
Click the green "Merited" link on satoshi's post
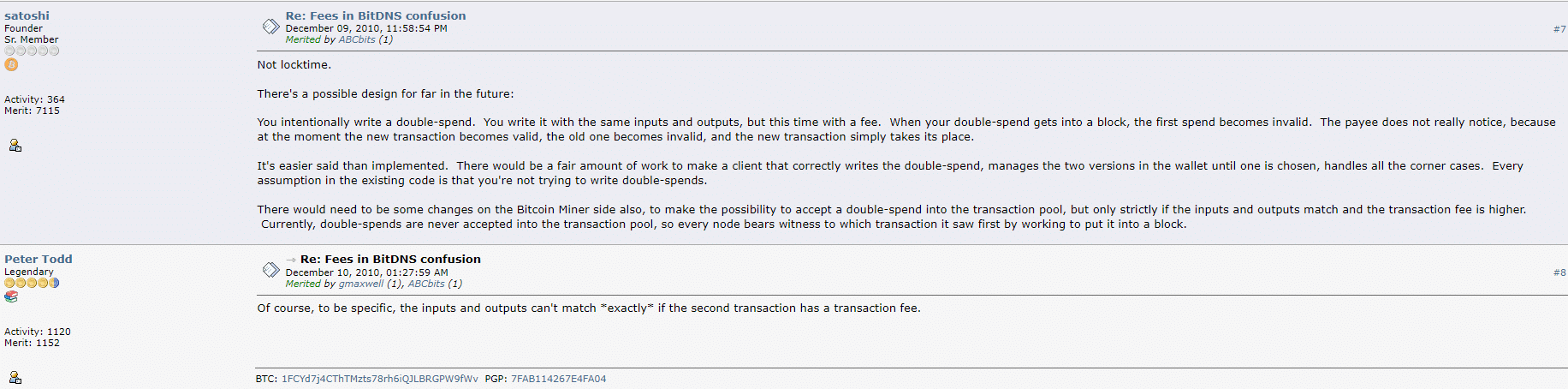pos(303,39)
